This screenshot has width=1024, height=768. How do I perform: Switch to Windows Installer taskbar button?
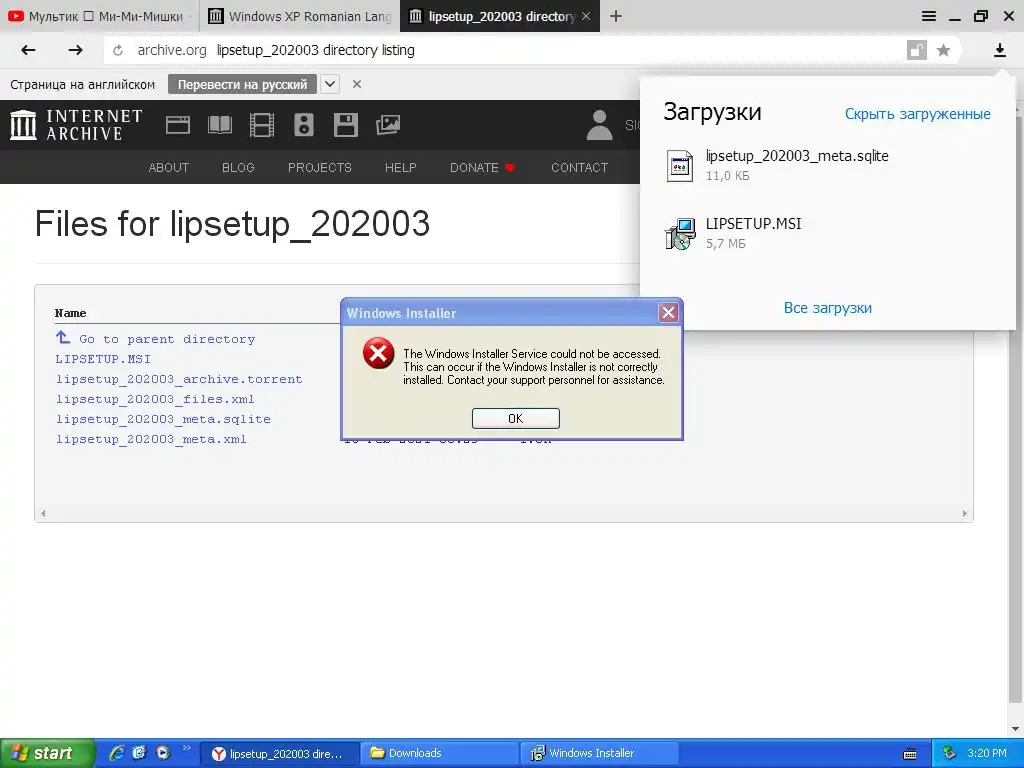click(599, 753)
